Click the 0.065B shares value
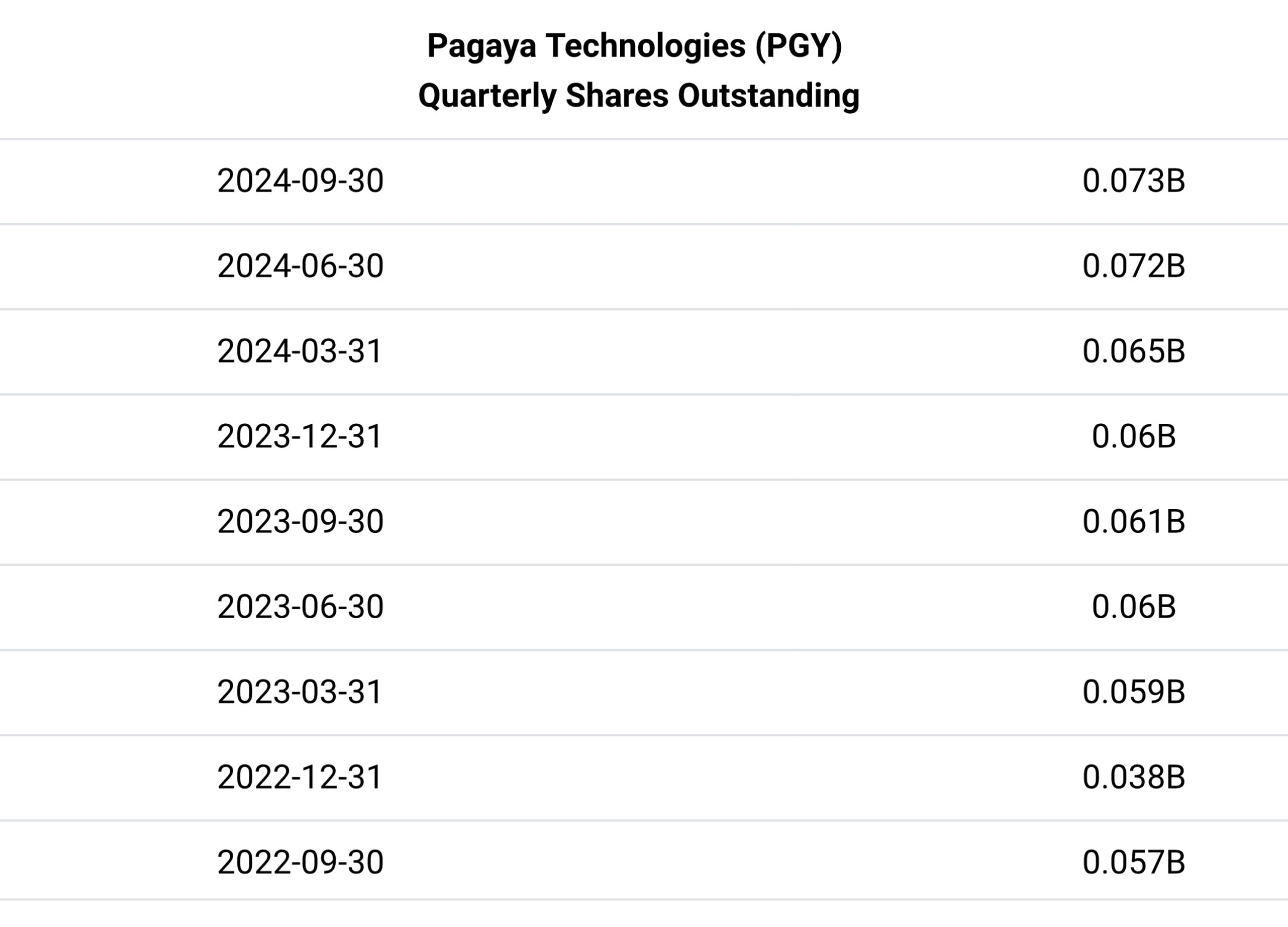 point(1134,351)
